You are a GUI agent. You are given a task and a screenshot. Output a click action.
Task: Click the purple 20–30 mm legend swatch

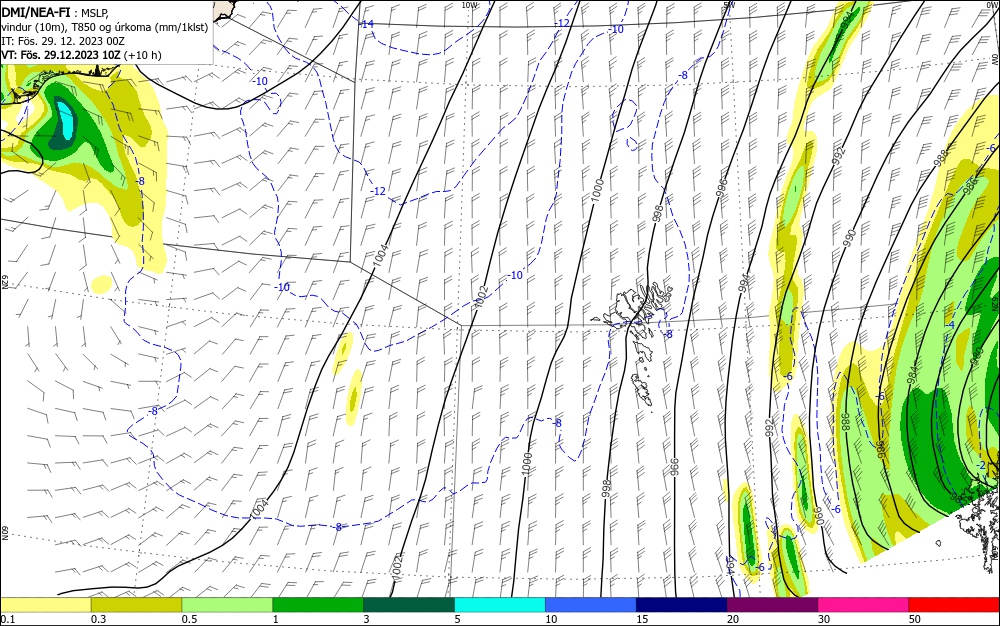772,605
